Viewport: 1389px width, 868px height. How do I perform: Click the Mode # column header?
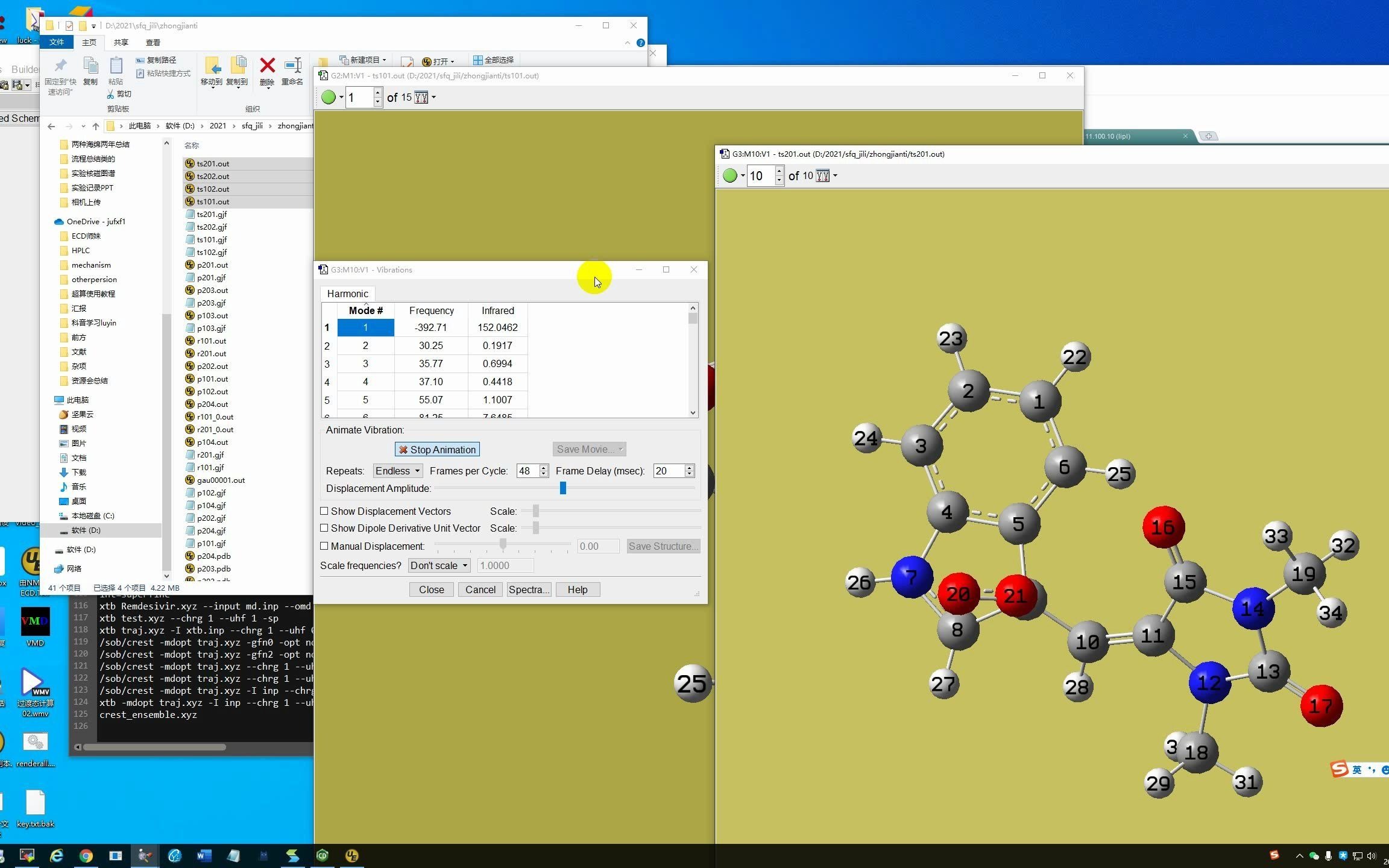[365, 310]
